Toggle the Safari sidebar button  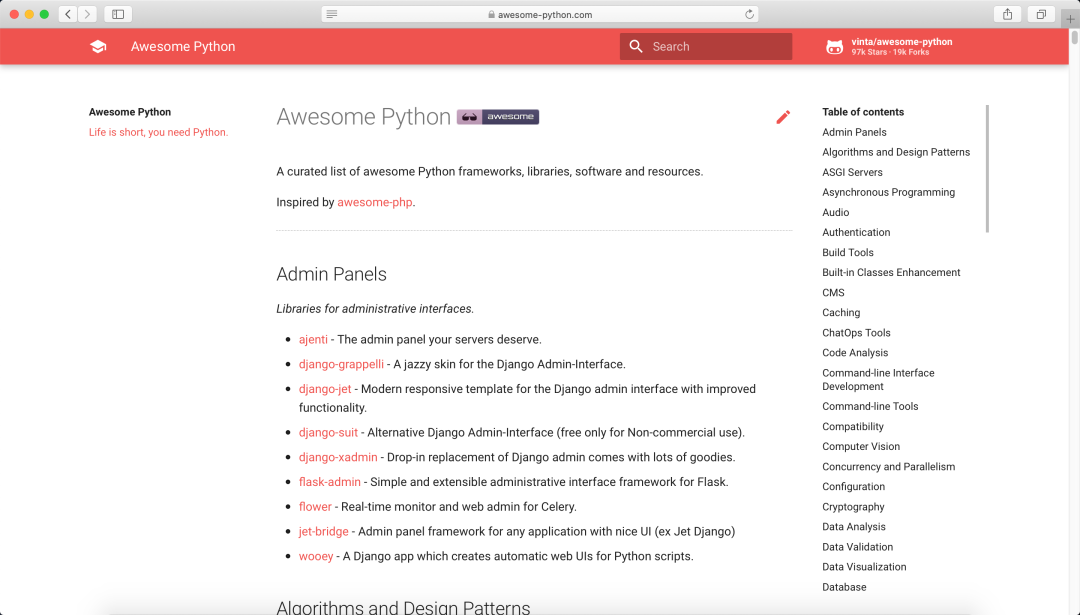point(118,14)
